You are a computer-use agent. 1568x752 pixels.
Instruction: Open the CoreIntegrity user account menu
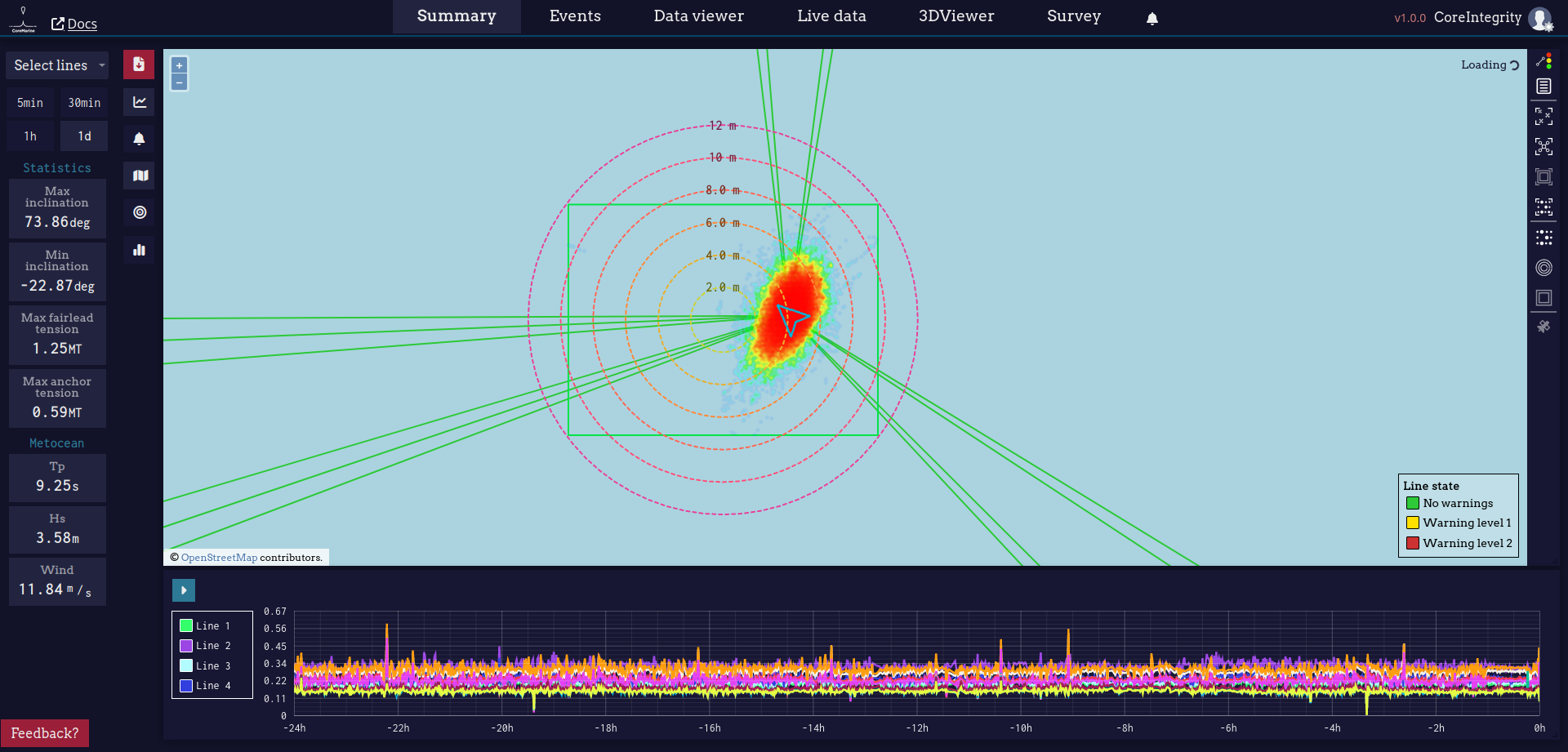tap(1539, 18)
